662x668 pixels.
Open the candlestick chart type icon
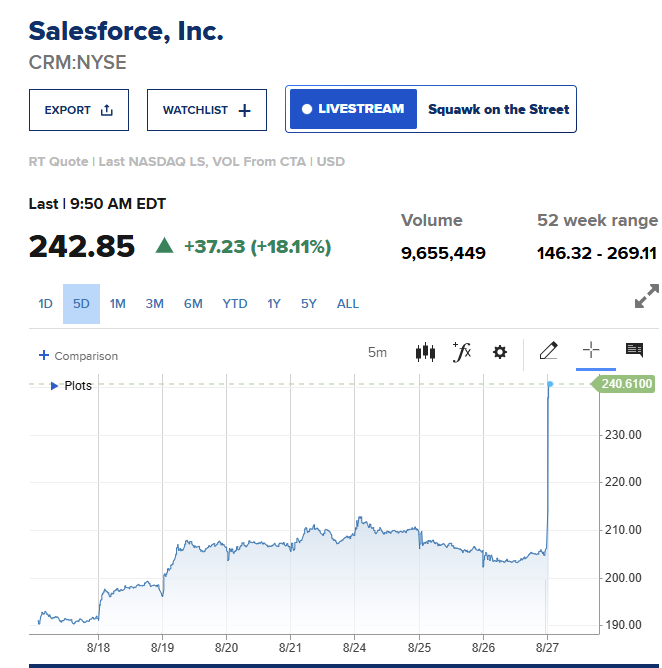tap(425, 352)
